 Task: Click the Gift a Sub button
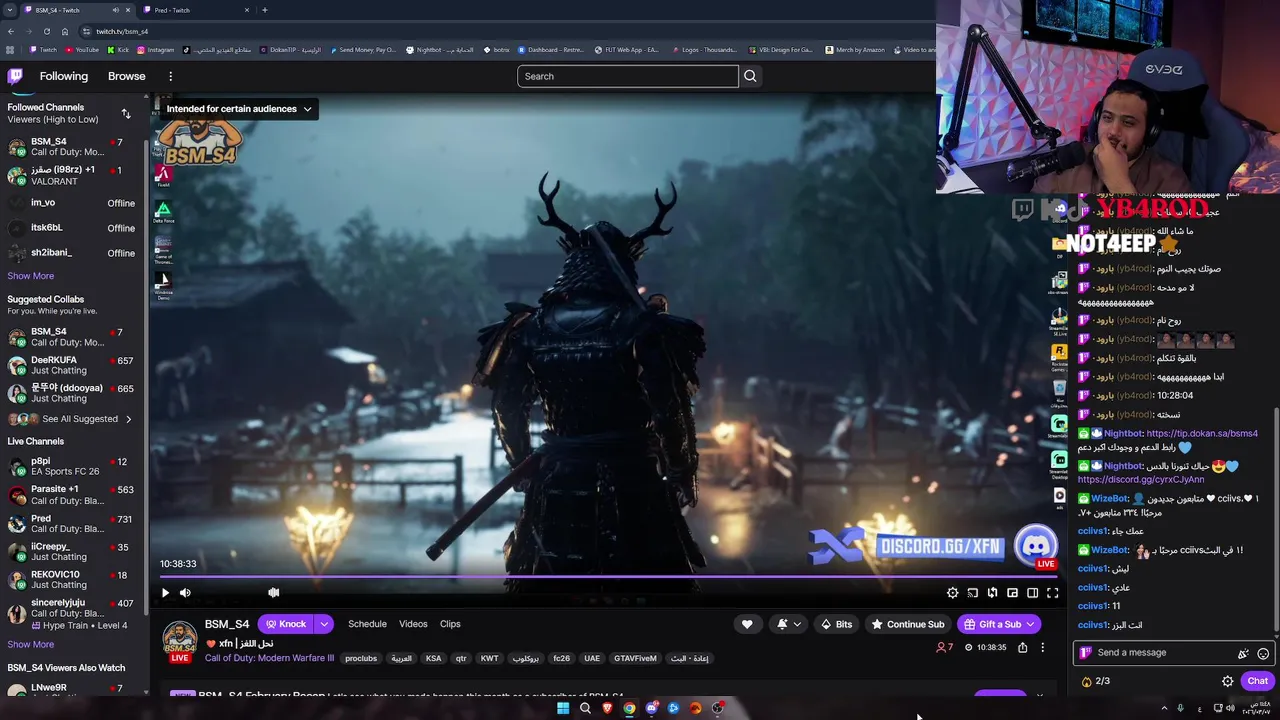coord(998,624)
